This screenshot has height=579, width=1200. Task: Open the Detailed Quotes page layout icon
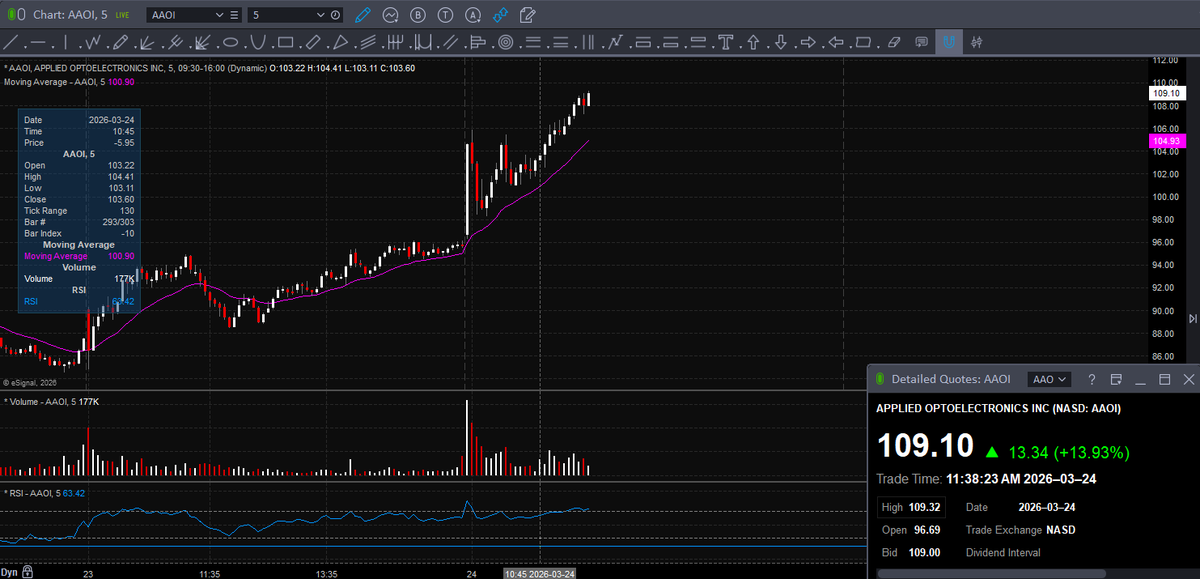(1116, 379)
